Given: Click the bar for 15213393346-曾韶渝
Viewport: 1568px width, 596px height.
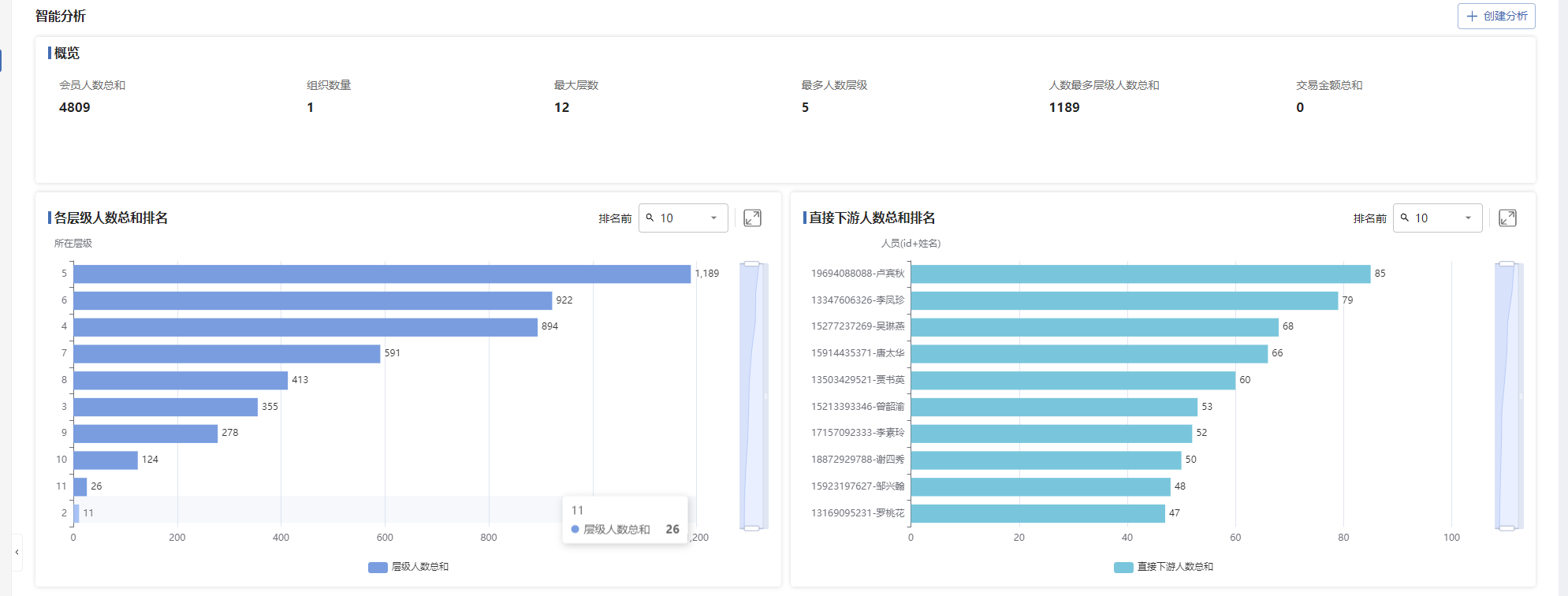Looking at the screenshot, I should point(1054,407).
